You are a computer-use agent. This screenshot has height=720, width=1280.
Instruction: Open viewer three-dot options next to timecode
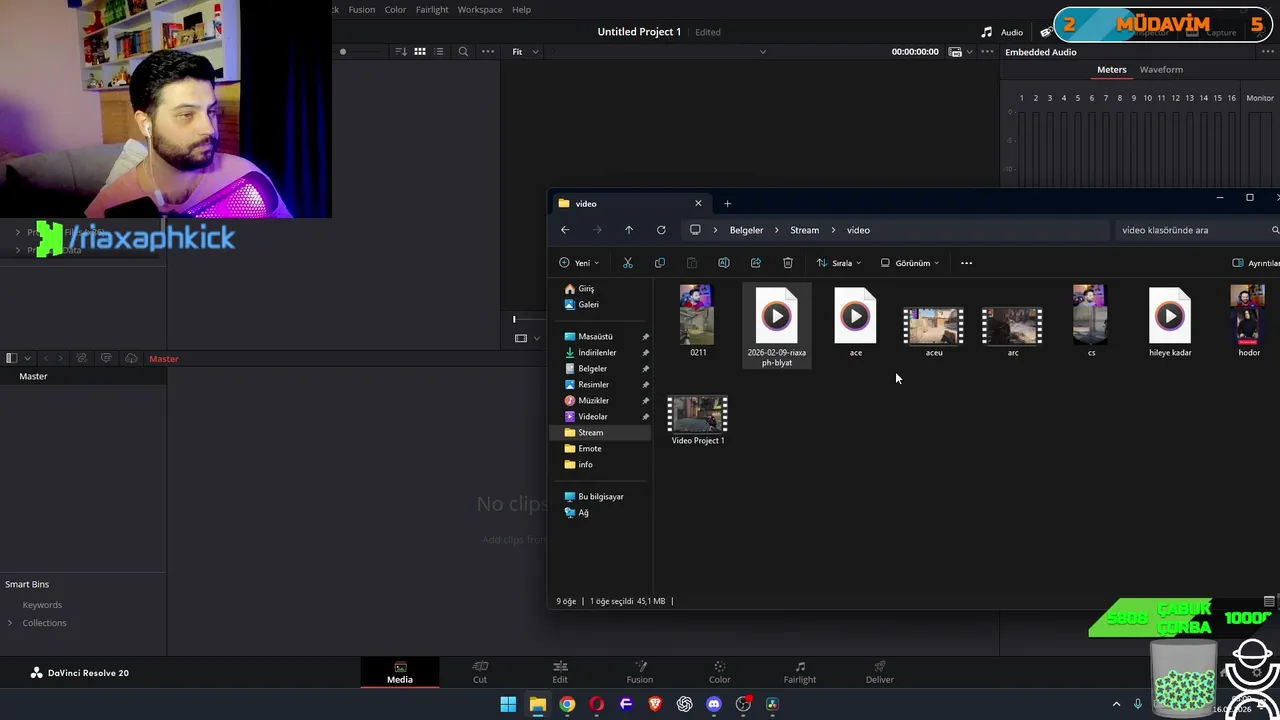tap(988, 51)
